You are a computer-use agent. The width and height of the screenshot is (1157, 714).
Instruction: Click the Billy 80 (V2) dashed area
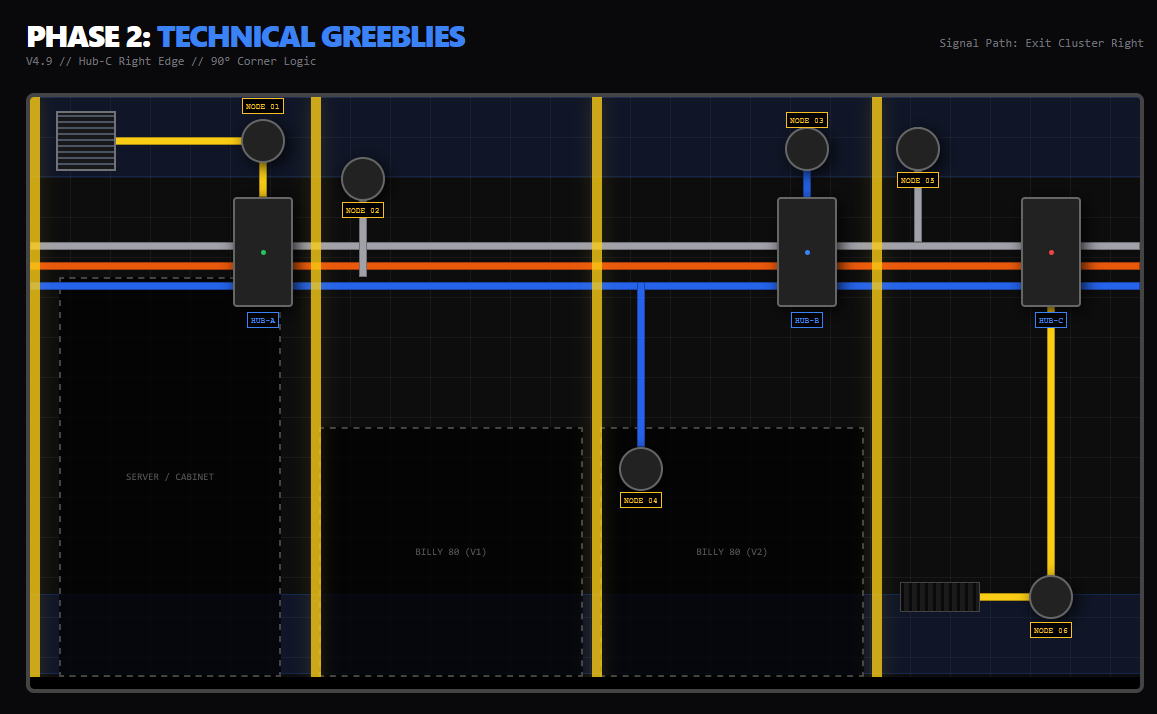pos(732,552)
